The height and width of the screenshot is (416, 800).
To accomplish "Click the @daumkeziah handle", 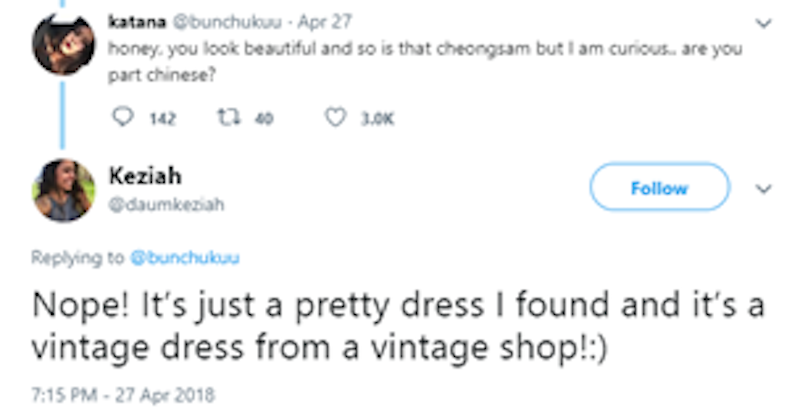I will click(x=166, y=205).
